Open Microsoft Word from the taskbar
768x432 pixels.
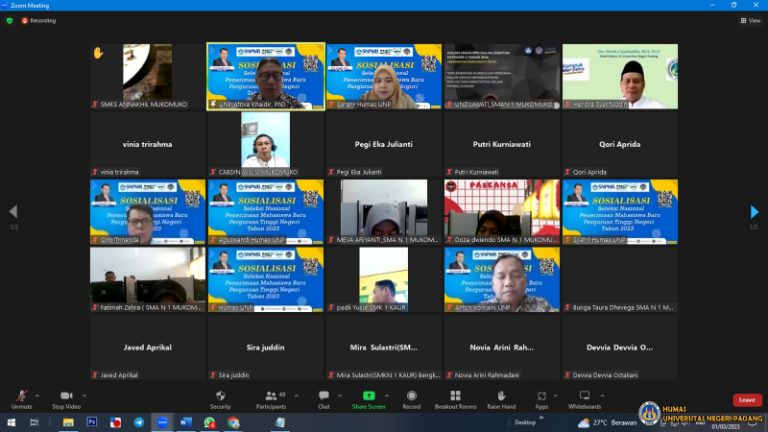[x=186, y=422]
